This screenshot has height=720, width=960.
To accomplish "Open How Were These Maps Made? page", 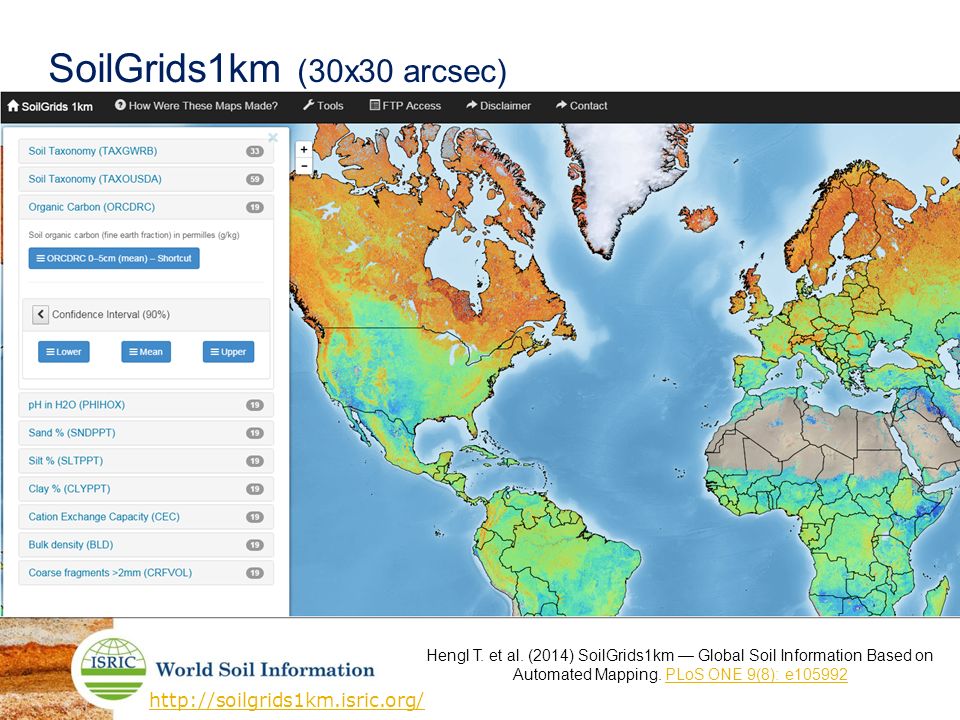I will pyautogui.click(x=197, y=105).
